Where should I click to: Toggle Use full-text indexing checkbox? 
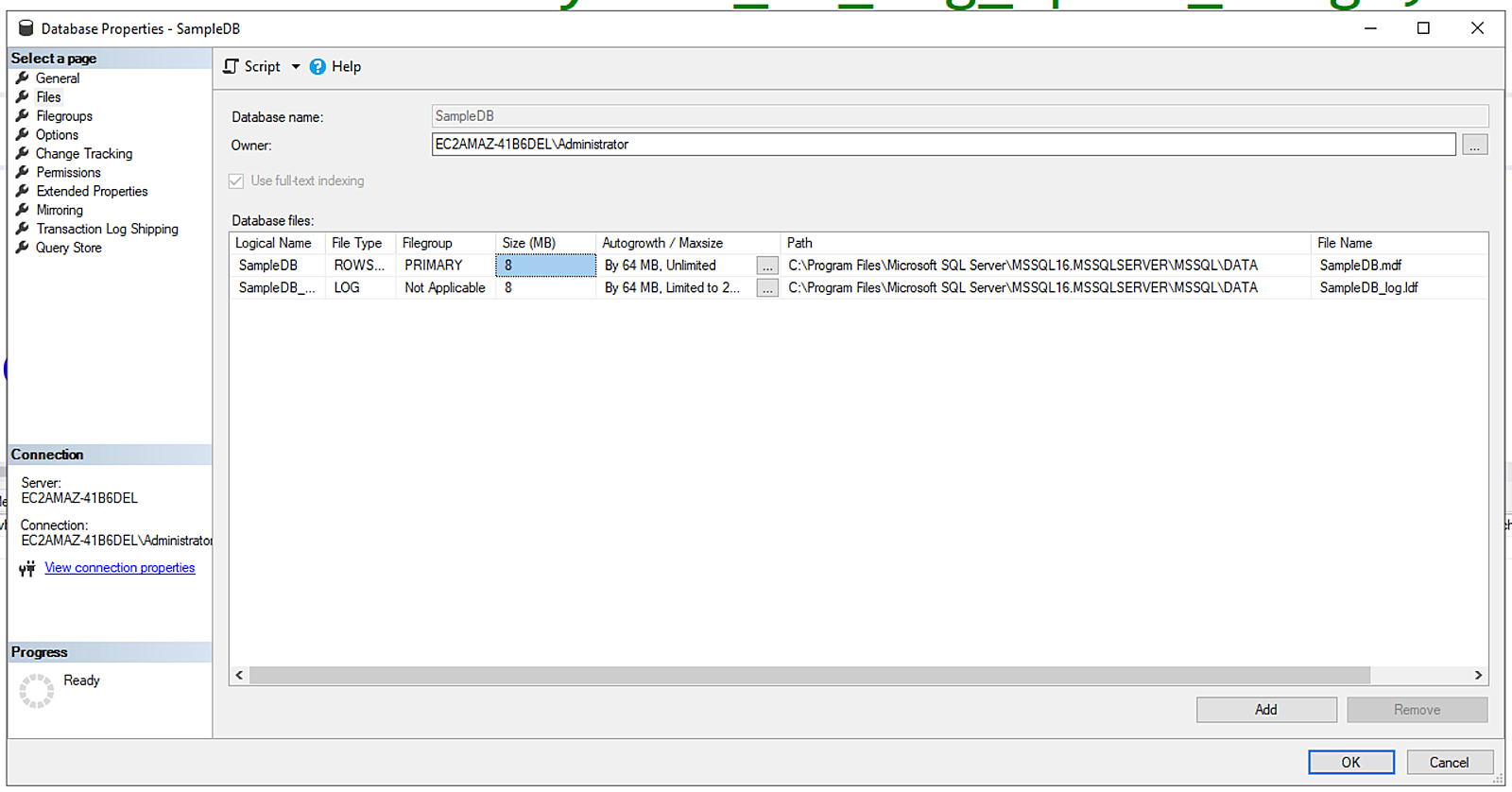[x=236, y=181]
